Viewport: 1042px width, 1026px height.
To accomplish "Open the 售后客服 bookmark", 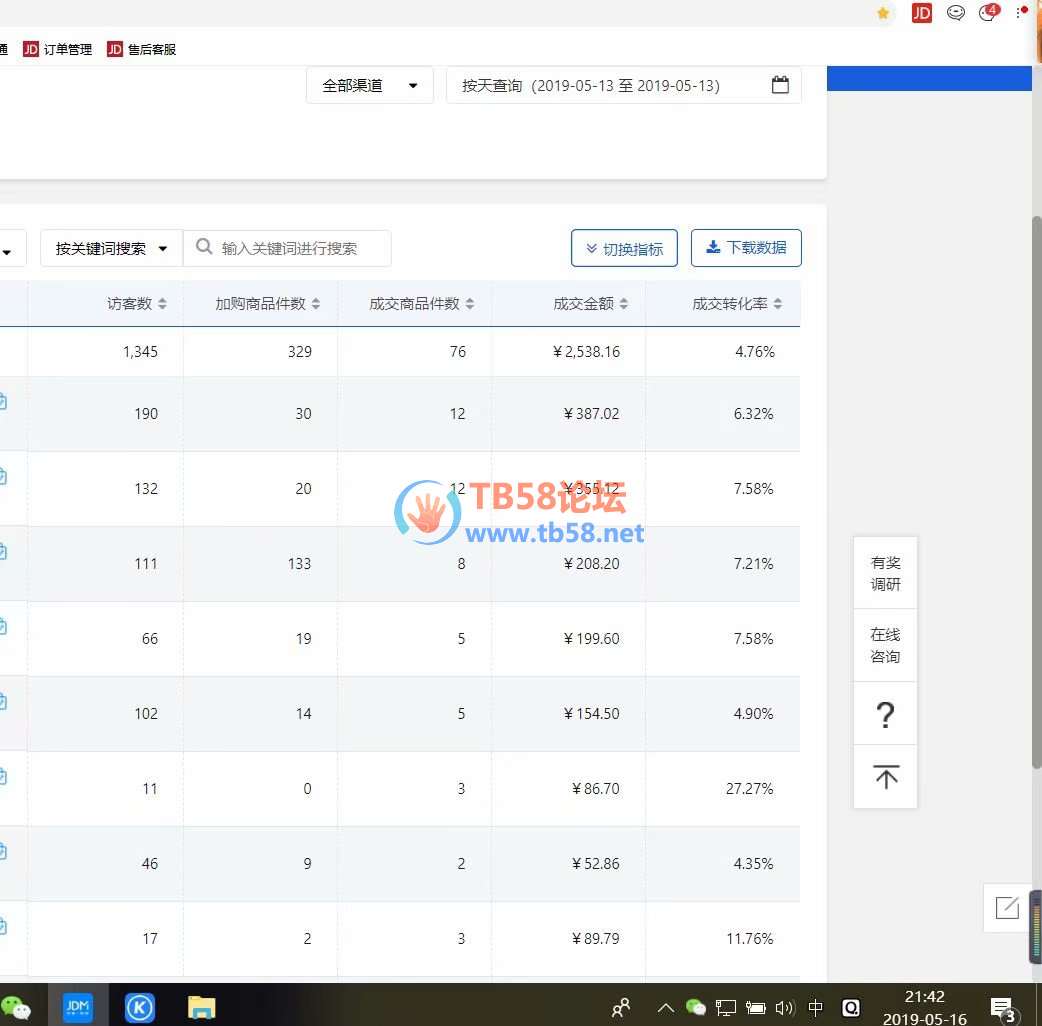I will 142,49.
